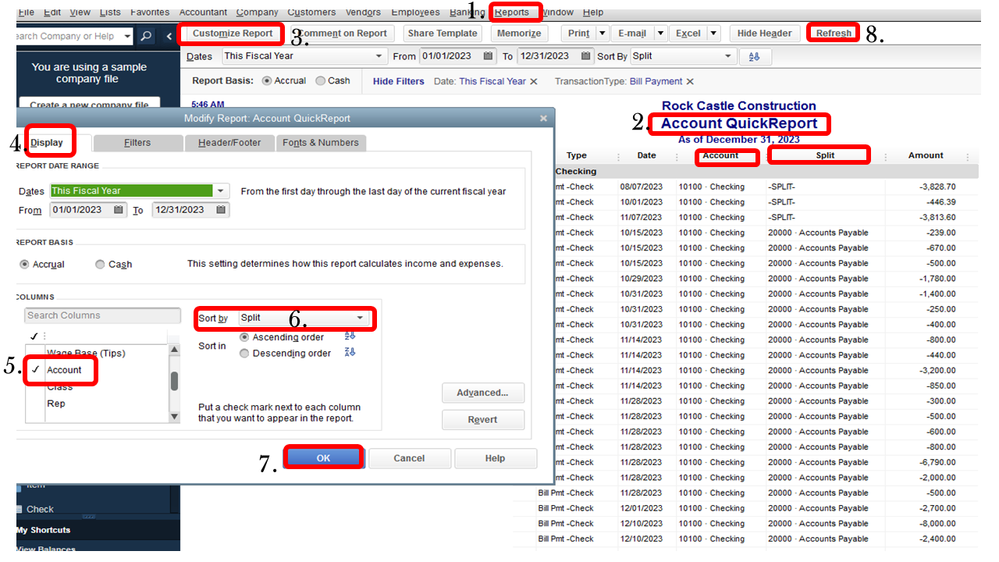Open the dialog Dates This Fiscal Year dropdown
This screenshot has height=562, width=999.
click(x=220, y=191)
